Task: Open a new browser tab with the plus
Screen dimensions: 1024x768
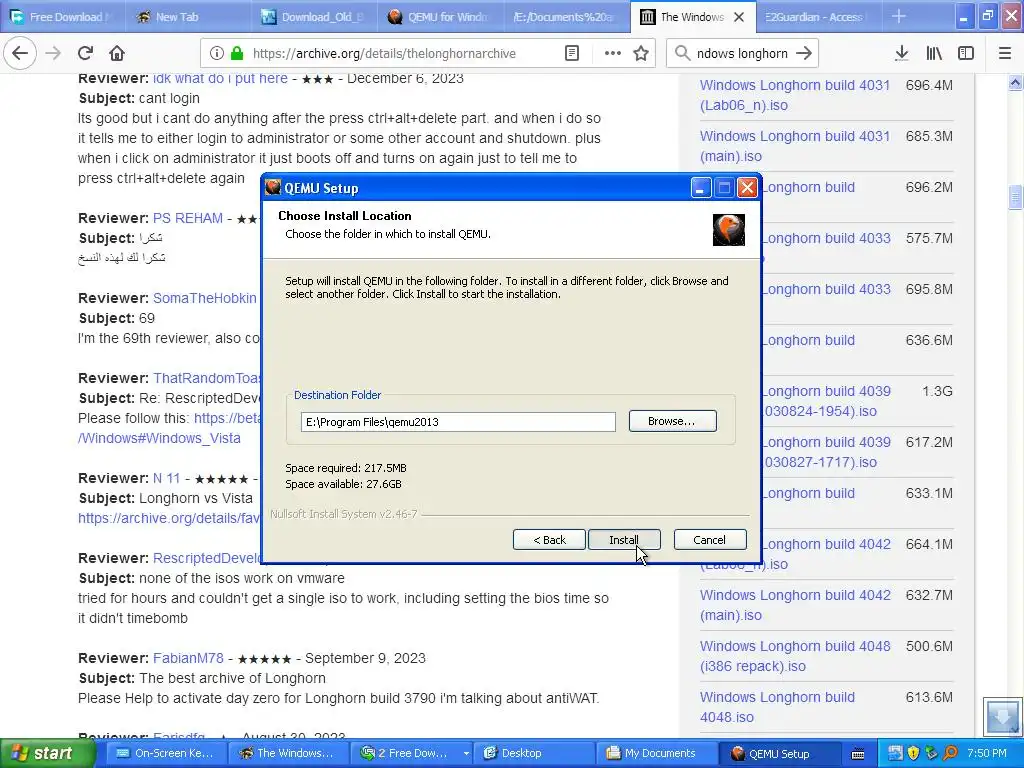Action: tap(899, 17)
